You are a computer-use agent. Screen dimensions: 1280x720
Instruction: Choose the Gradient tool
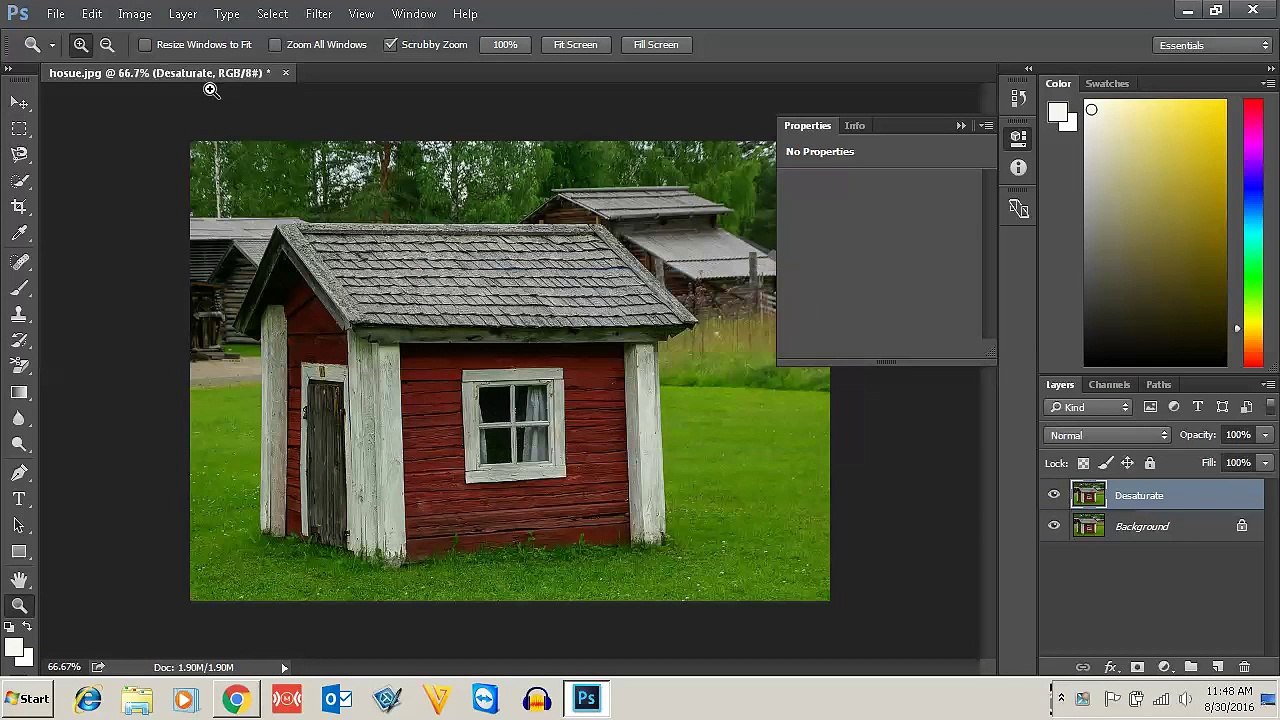pyautogui.click(x=19, y=393)
